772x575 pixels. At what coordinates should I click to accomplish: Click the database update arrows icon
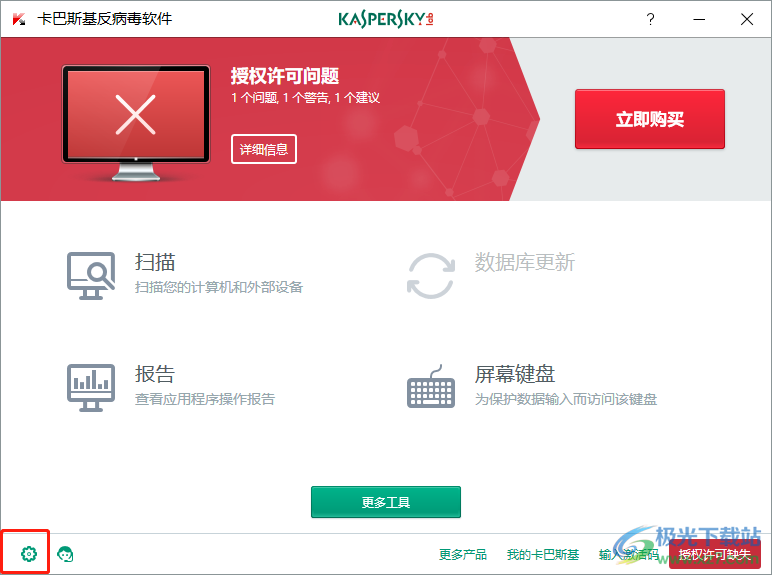[431, 276]
